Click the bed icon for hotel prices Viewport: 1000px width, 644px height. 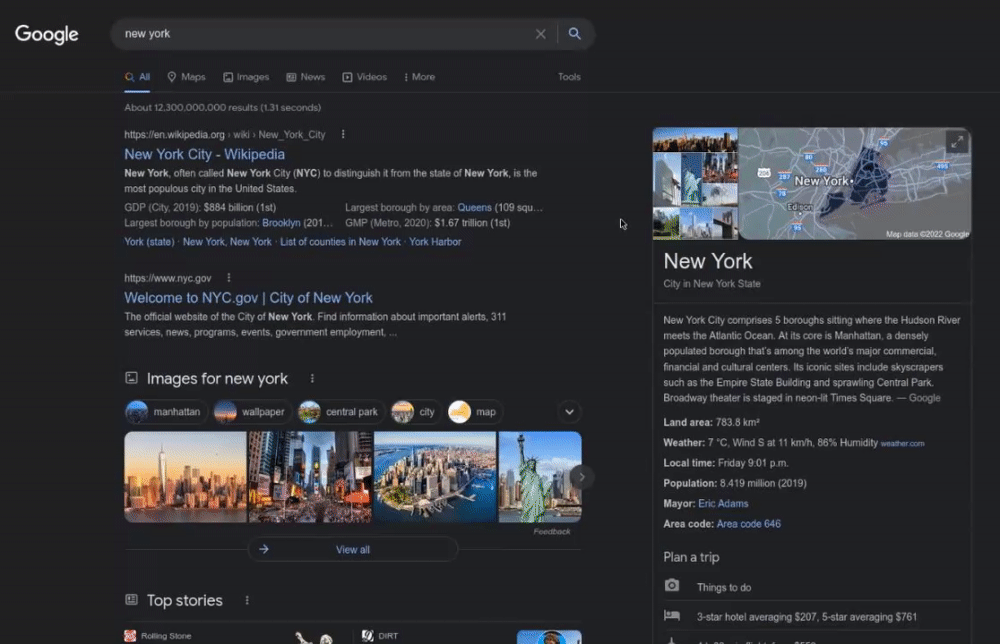pos(672,616)
